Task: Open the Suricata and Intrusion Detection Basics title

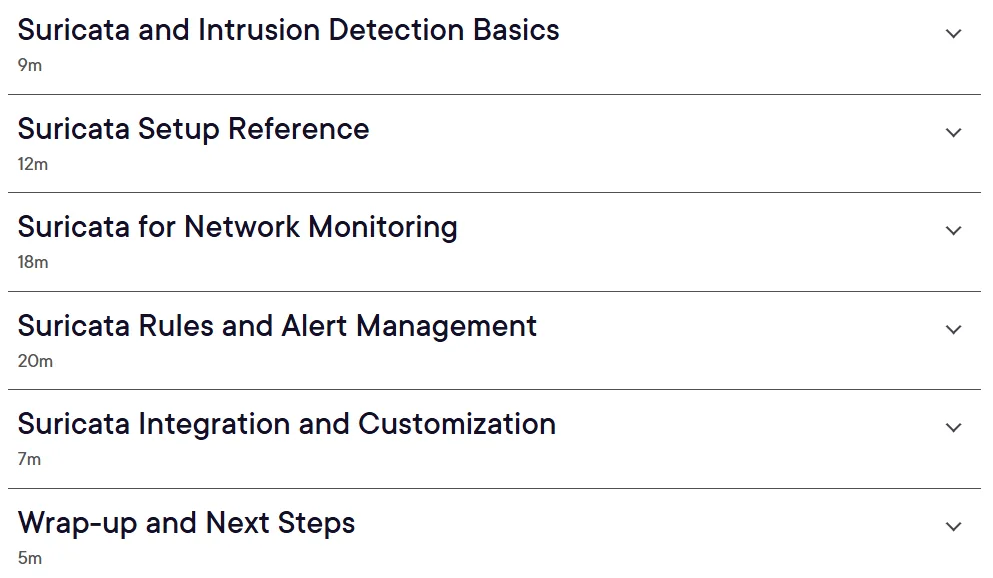Action: coord(288,30)
